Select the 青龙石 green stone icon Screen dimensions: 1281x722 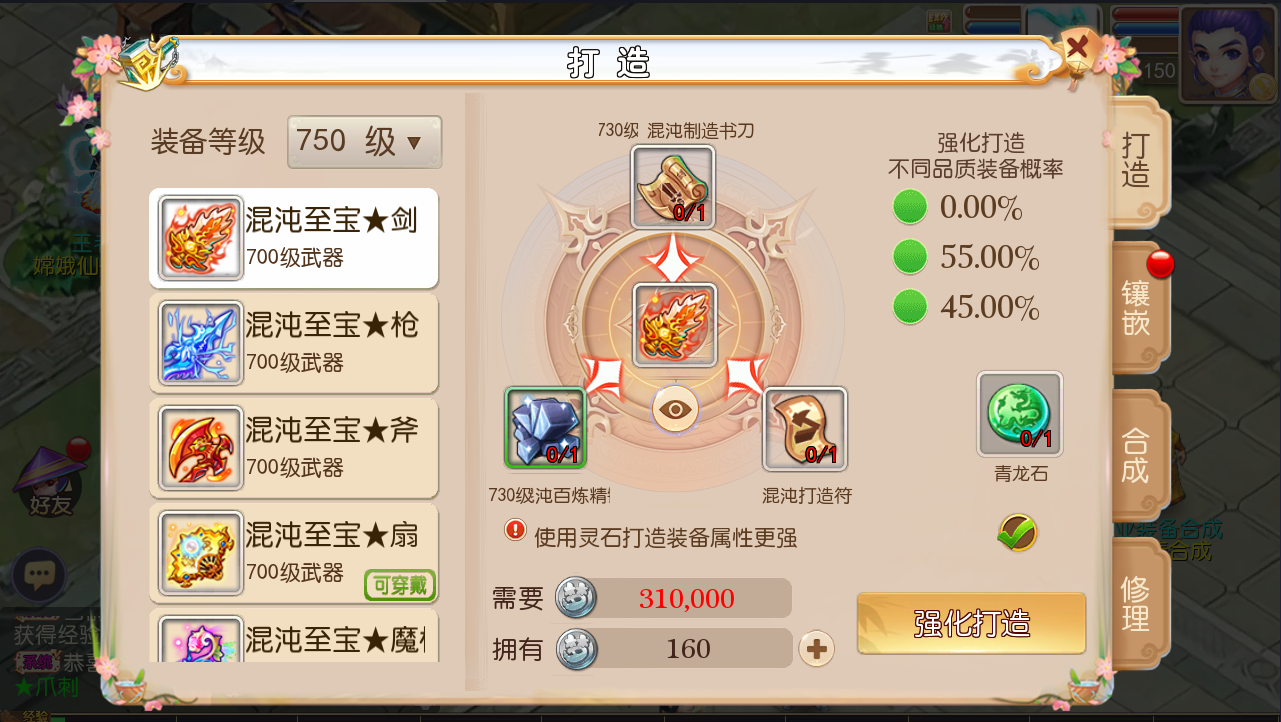(x=1020, y=414)
